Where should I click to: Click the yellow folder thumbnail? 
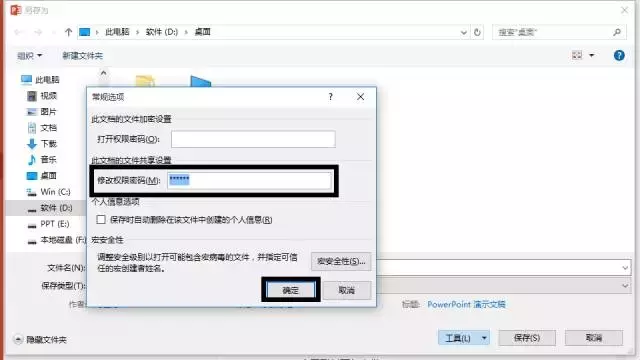(x=145, y=81)
